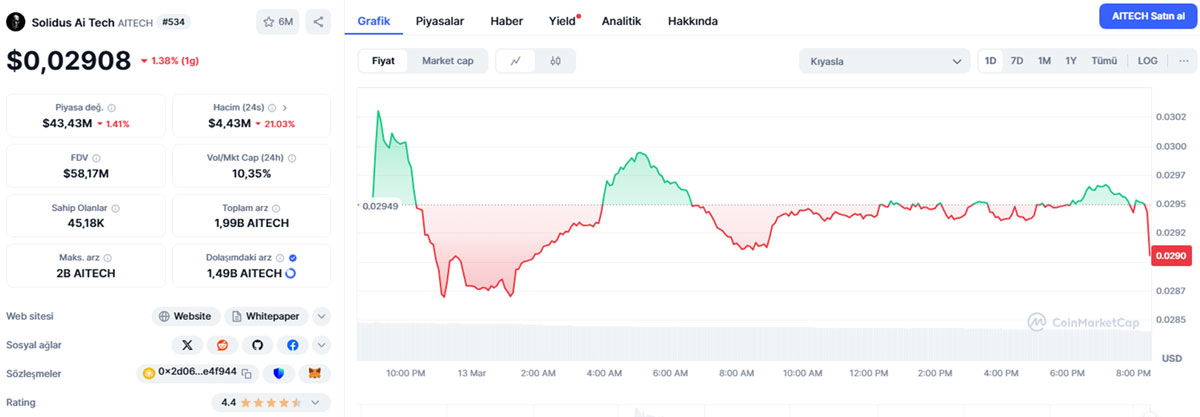Image resolution: width=1200 pixels, height=417 pixels.
Task: Expand Hacim (24s) arrow chevron
Action: [x=285, y=107]
